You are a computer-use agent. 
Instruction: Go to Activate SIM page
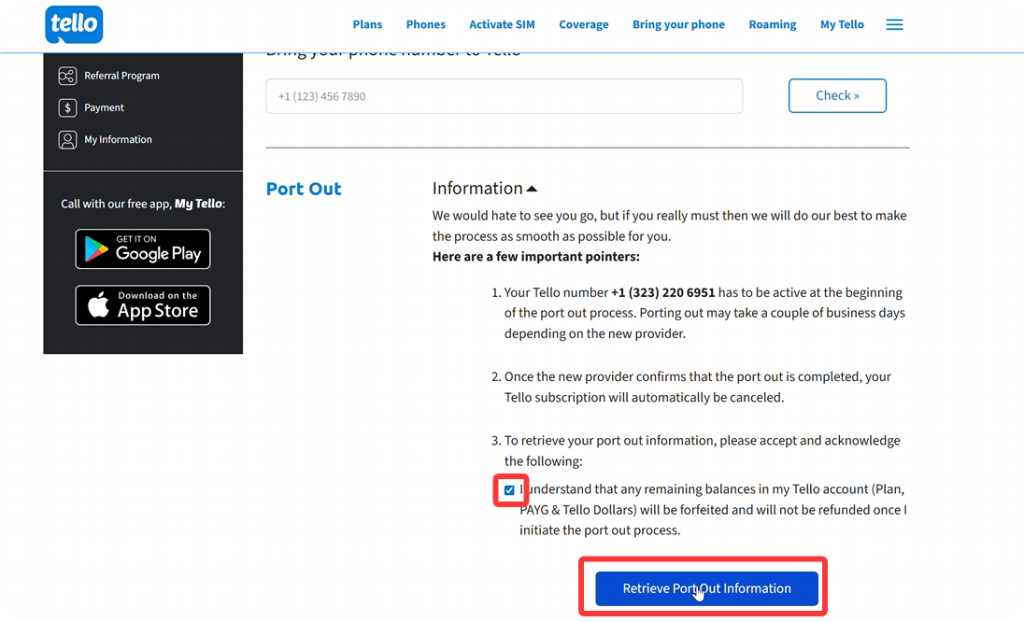[x=502, y=25]
